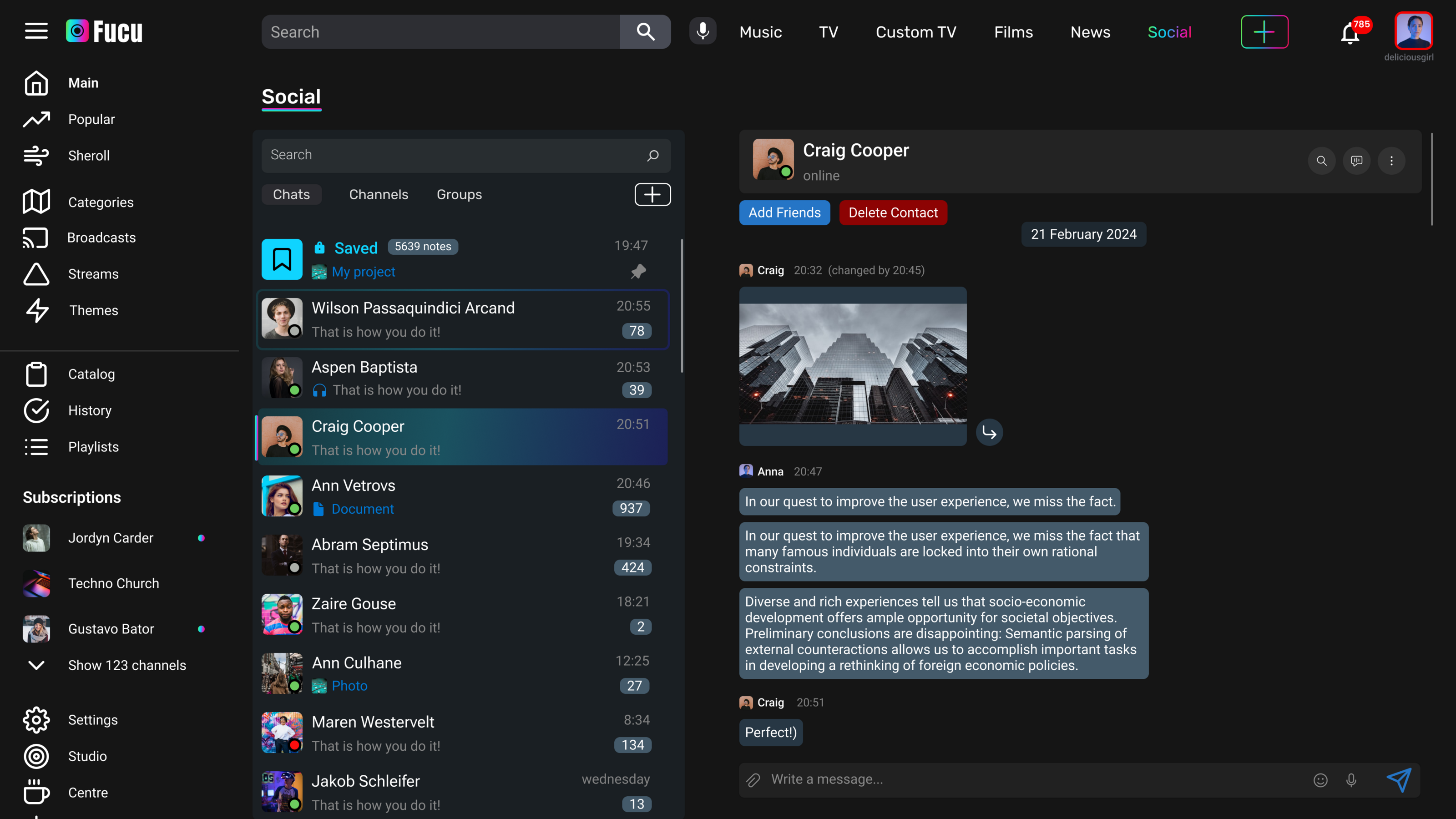Open the three-dot chat options menu

click(x=1391, y=161)
